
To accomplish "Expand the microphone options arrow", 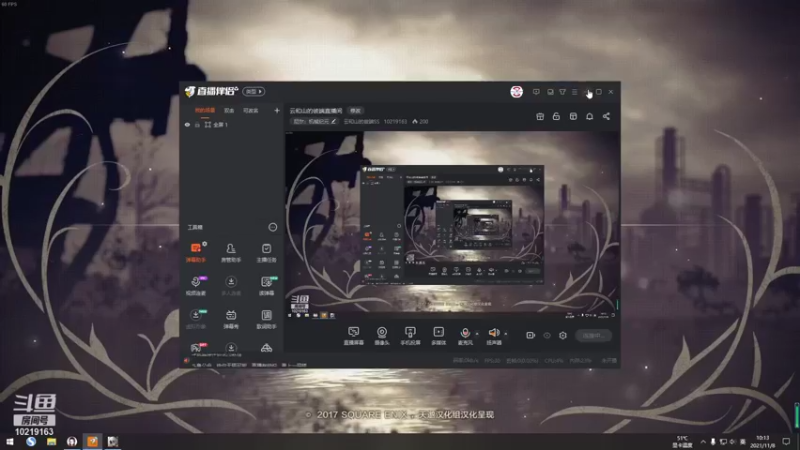I will click(x=477, y=334).
